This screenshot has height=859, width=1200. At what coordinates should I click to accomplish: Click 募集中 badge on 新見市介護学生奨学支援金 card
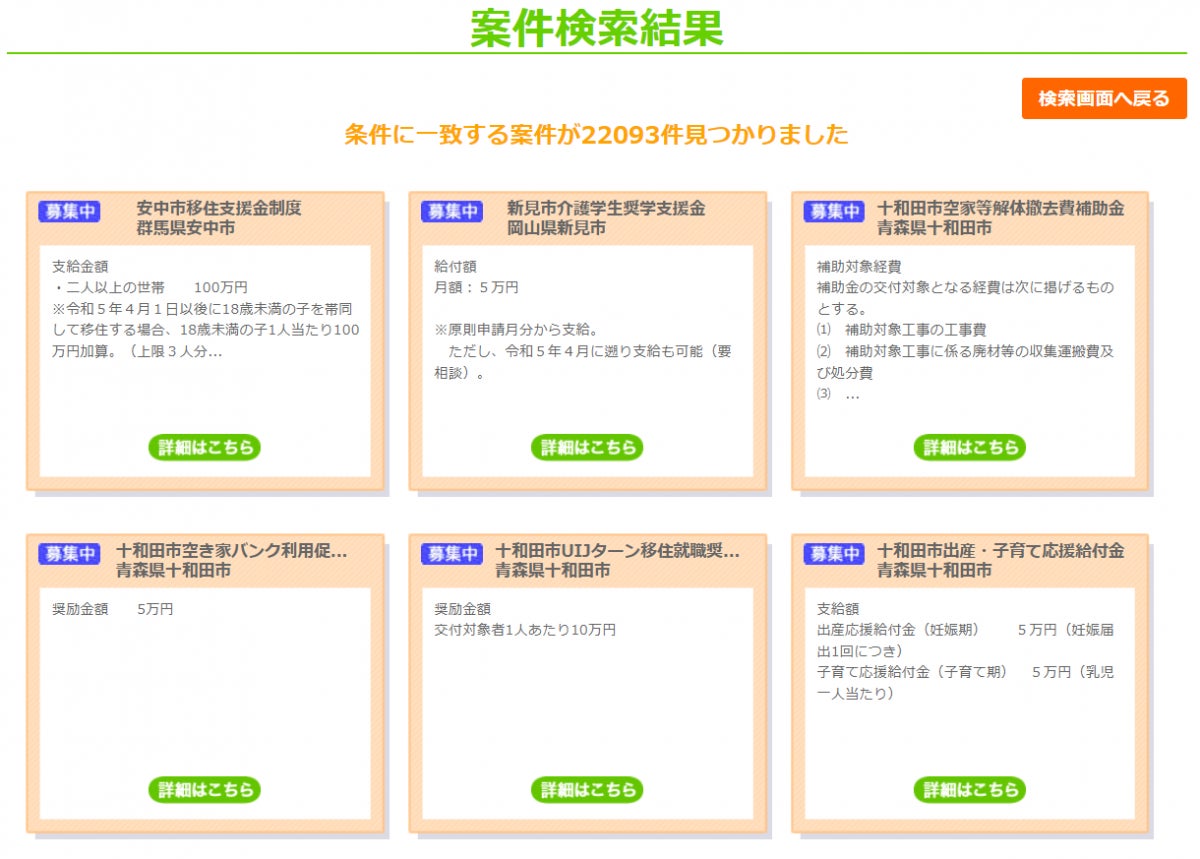[451, 211]
